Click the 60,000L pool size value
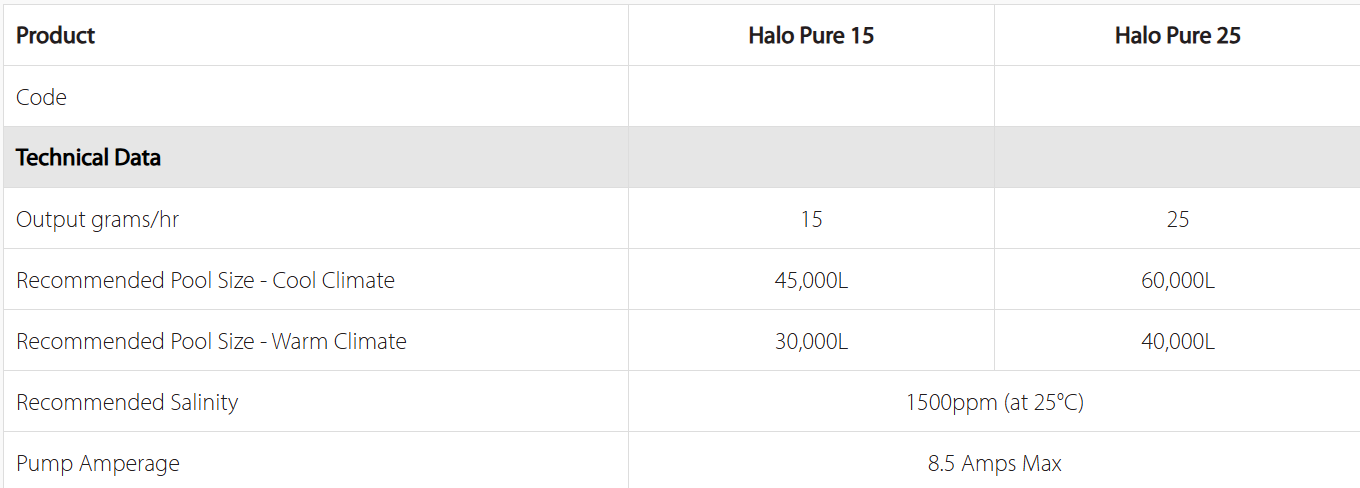Image resolution: width=1360 pixels, height=488 pixels. coord(1177,280)
